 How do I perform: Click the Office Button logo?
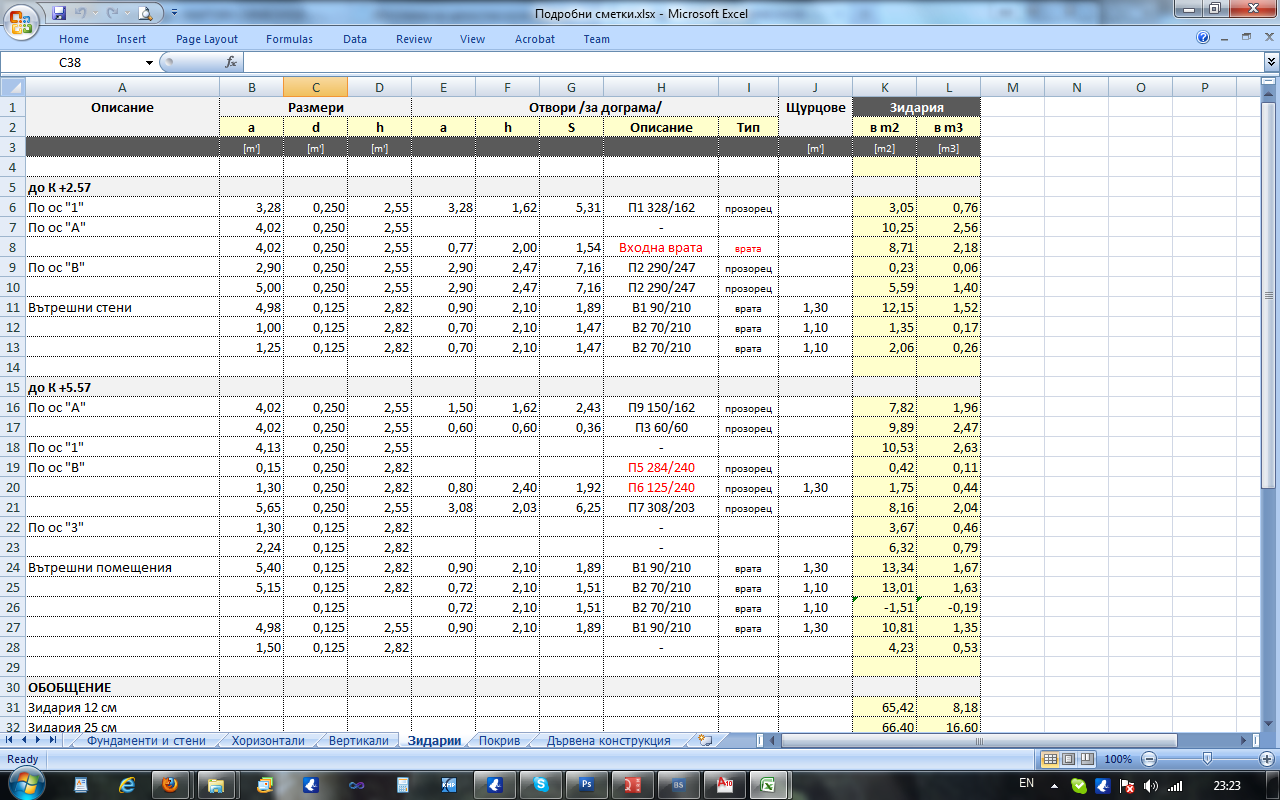[x=22, y=18]
